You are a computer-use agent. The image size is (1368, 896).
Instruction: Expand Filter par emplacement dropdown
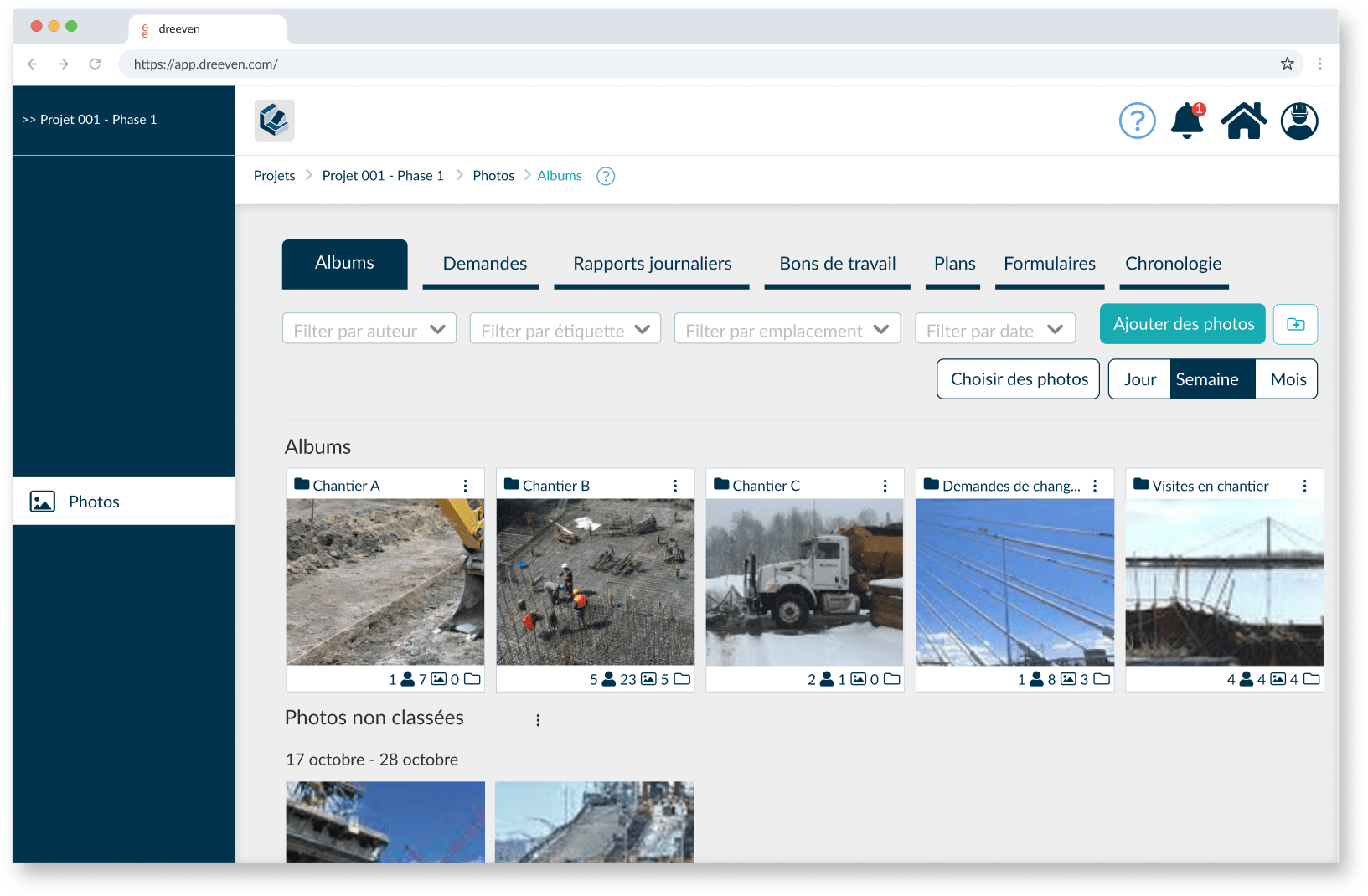pos(787,329)
